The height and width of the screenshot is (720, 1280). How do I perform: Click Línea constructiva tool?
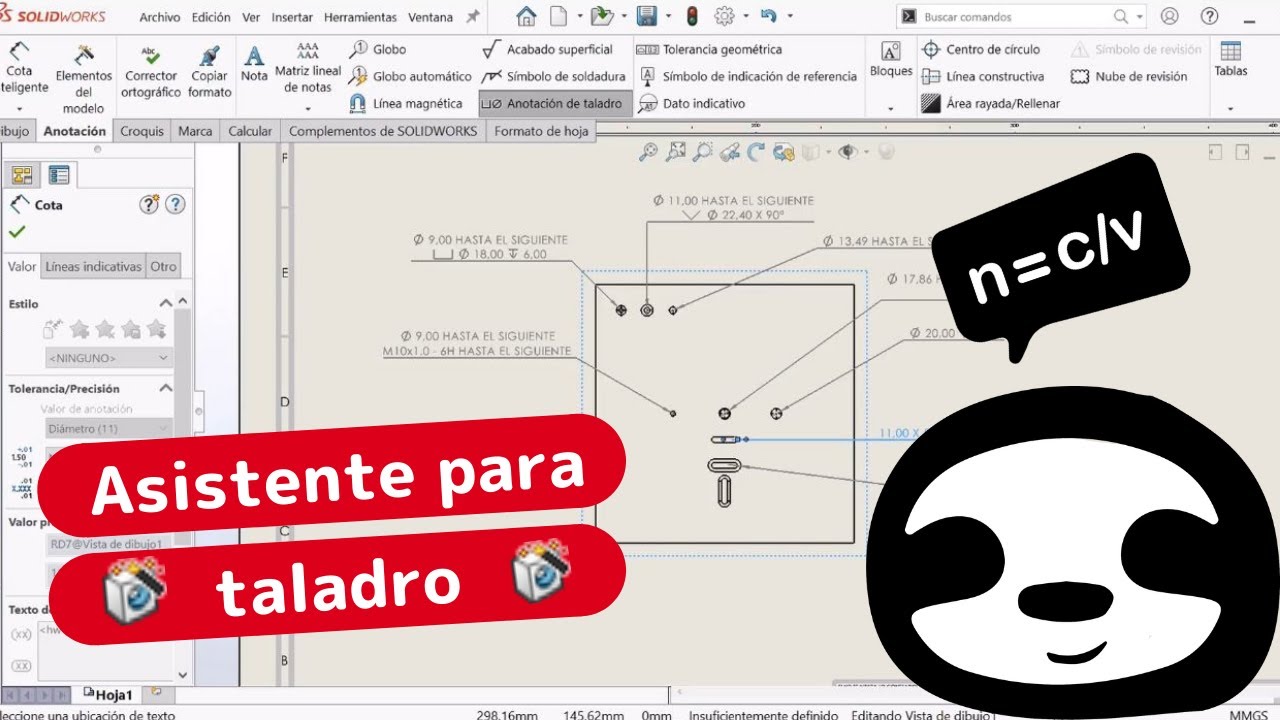click(x=983, y=76)
